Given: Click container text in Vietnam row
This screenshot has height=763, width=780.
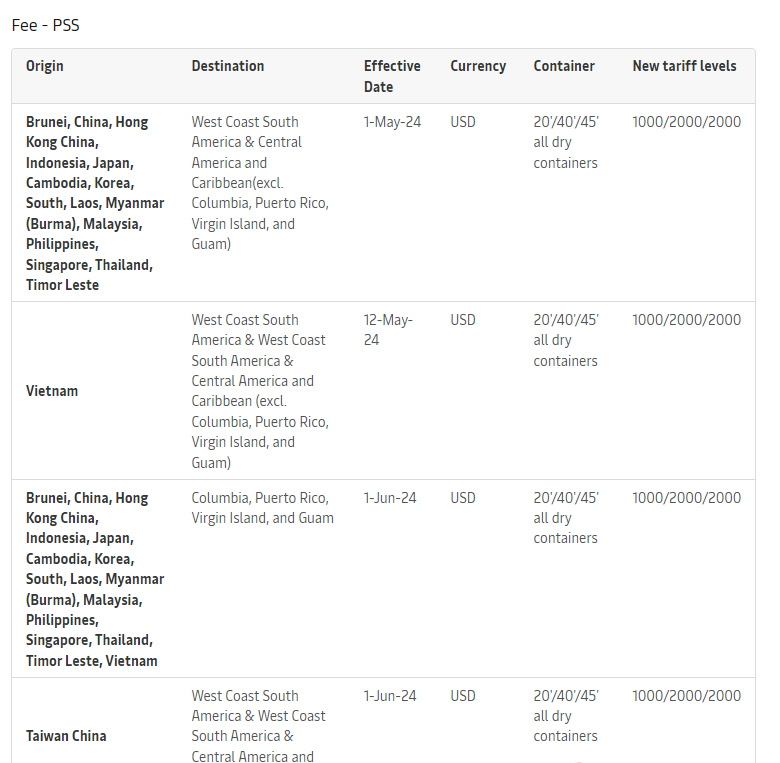Looking at the screenshot, I should point(566,340).
